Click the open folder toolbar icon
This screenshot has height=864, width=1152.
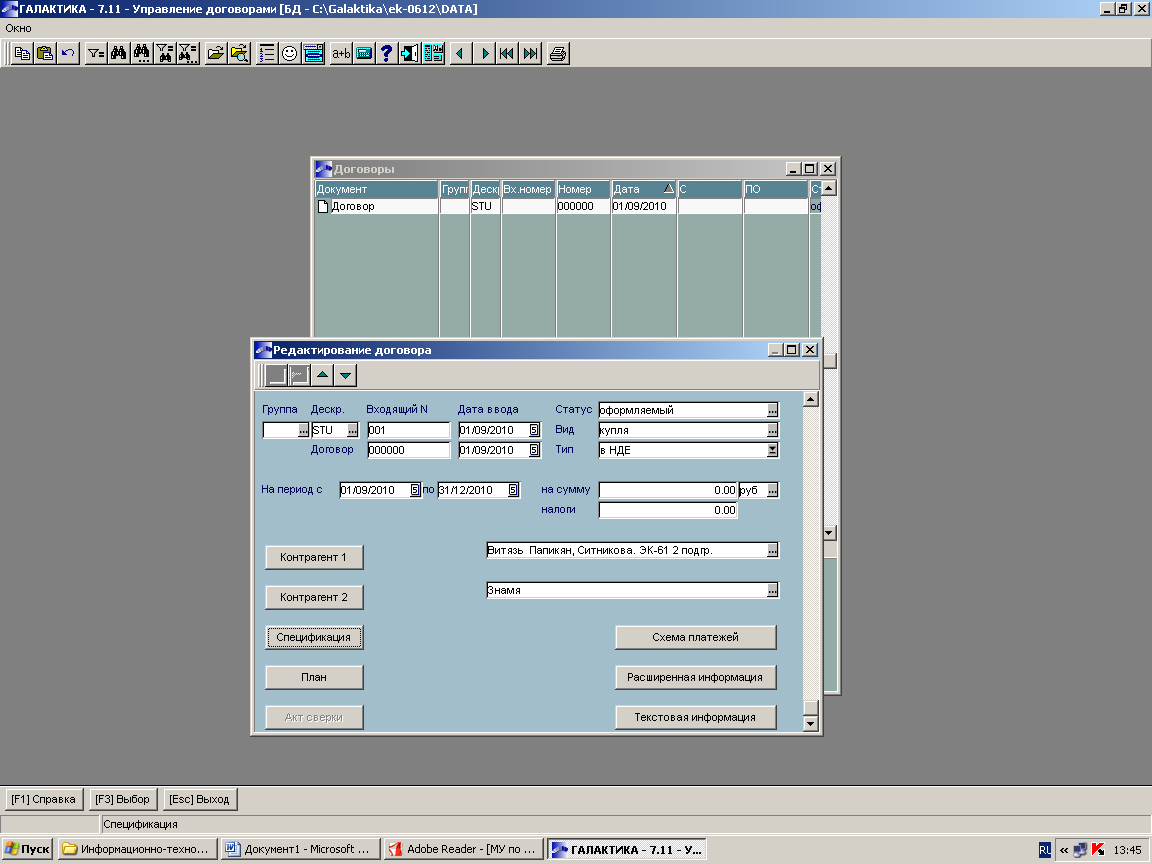[x=215, y=54]
